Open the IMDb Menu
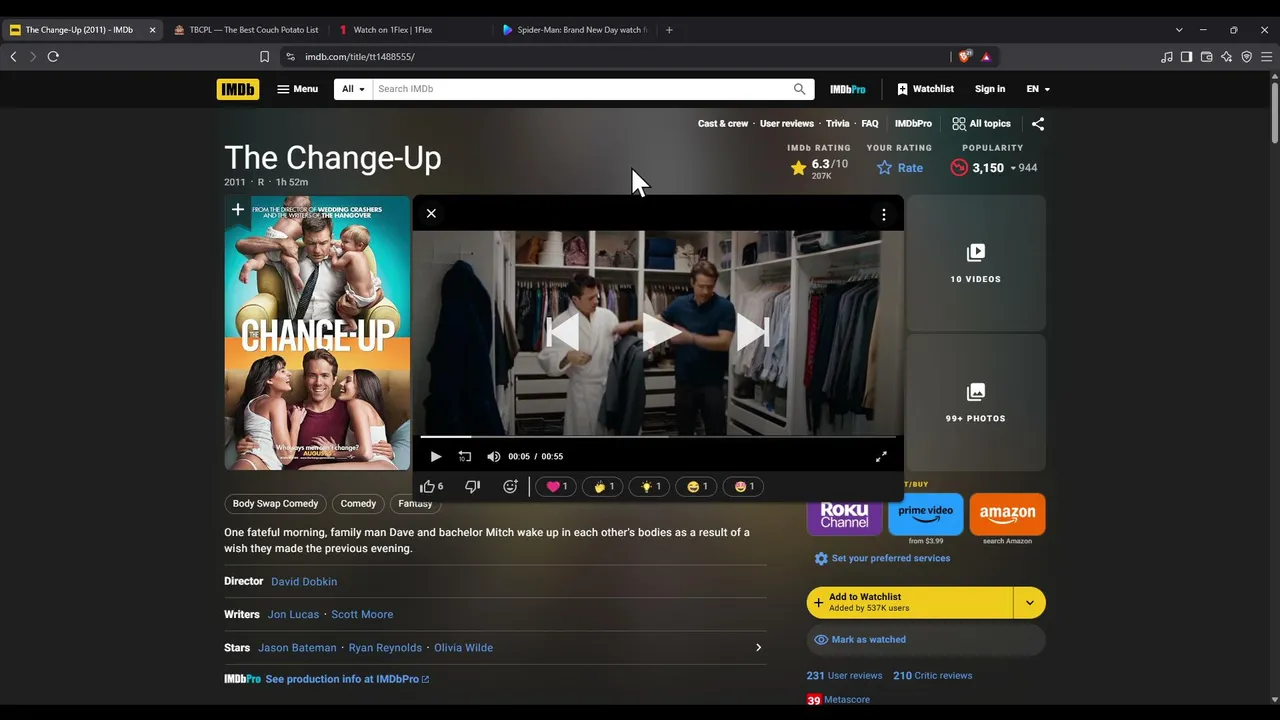The height and width of the screenshot is (720, 1280). click(297, 89)
